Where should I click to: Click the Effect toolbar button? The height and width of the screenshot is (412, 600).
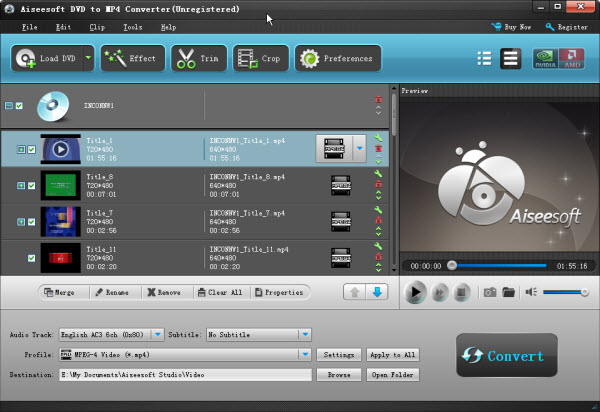point(131,58)
